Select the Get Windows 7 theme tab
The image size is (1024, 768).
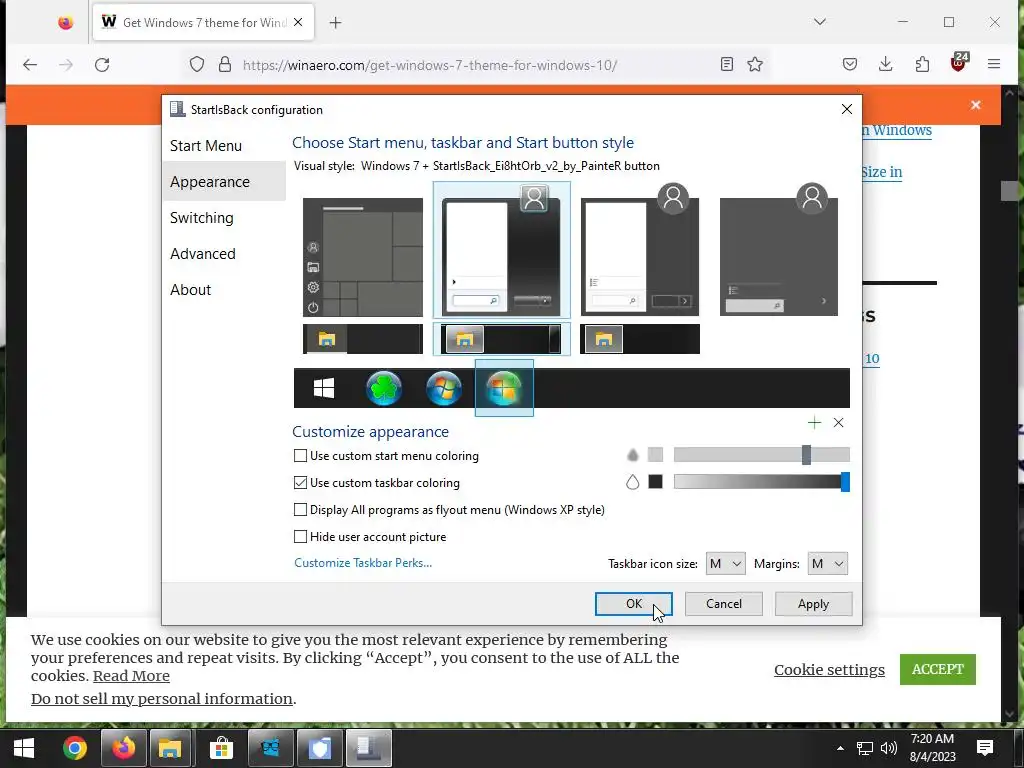click(x=203, y=22)
